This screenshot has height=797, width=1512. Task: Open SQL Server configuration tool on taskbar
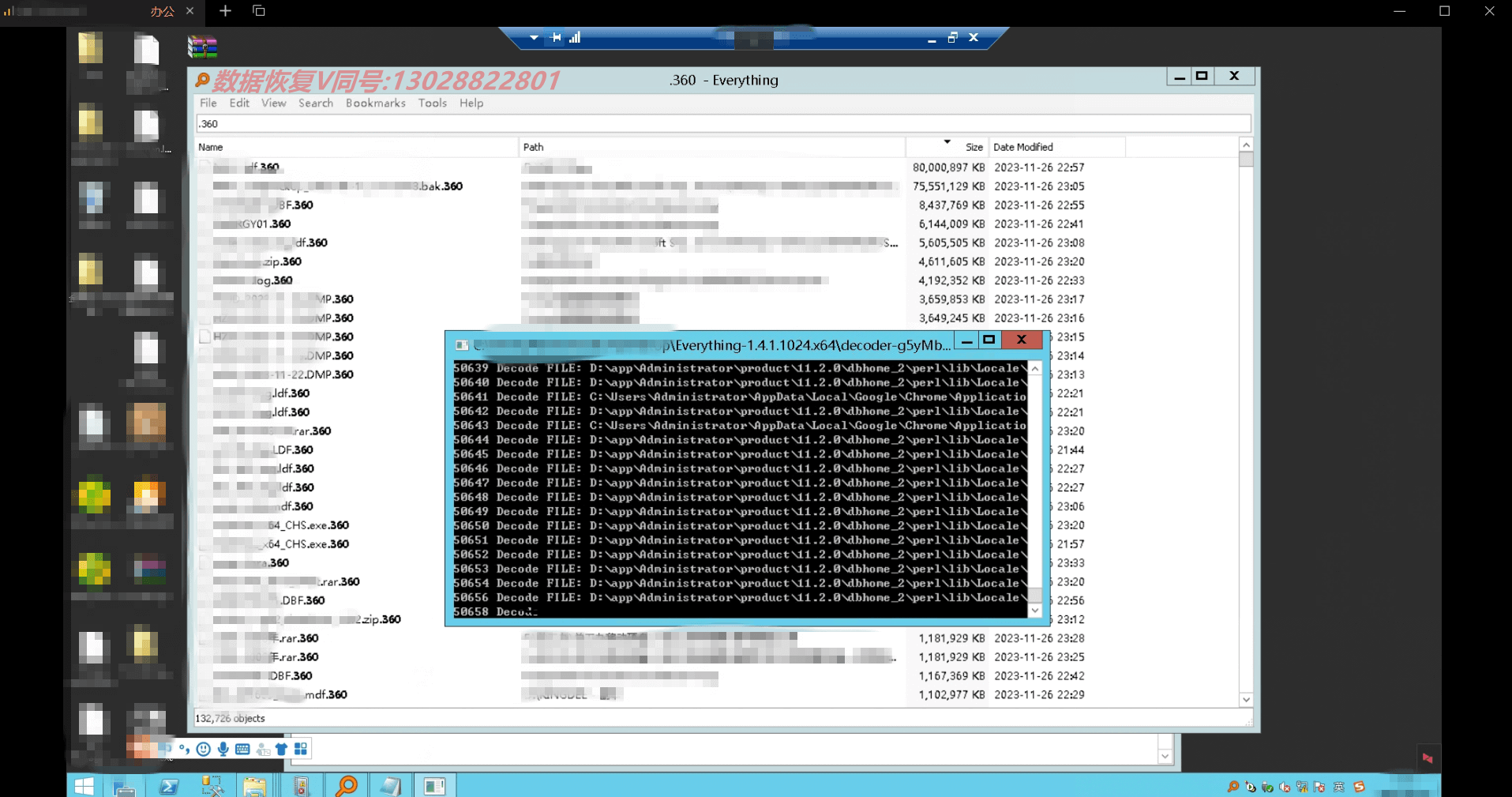[x=212, y=786]
